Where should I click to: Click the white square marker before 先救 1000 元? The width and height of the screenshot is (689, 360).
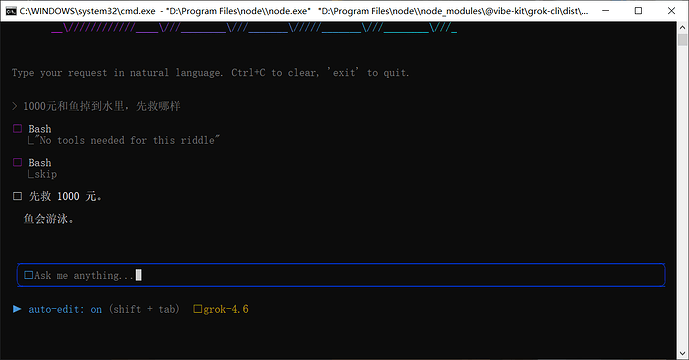pos(18,196)
